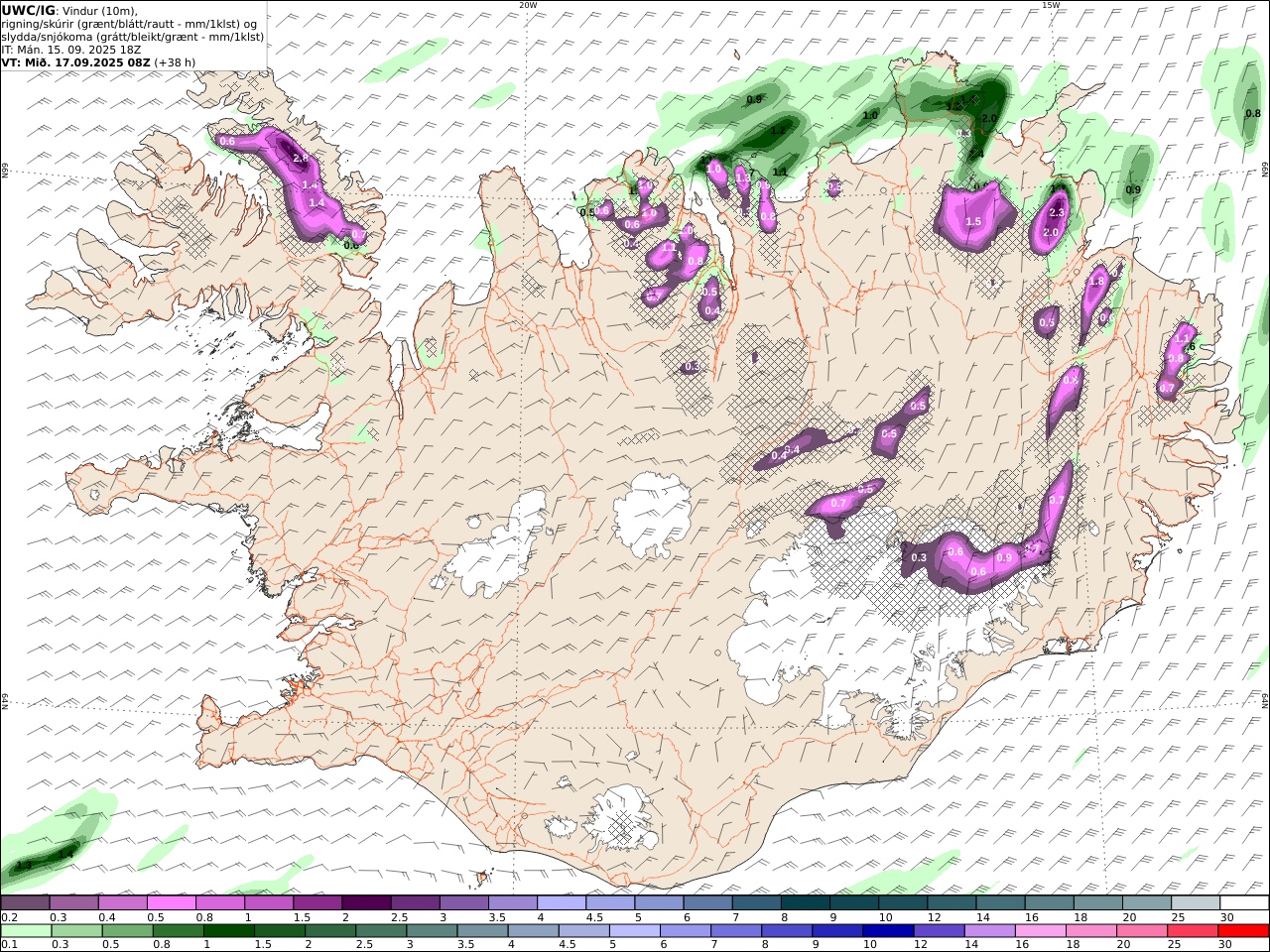Click the 'IT: Mán. 15. 09. 2025 18Z' line
1270x952 pixels.
click(70, 49)
